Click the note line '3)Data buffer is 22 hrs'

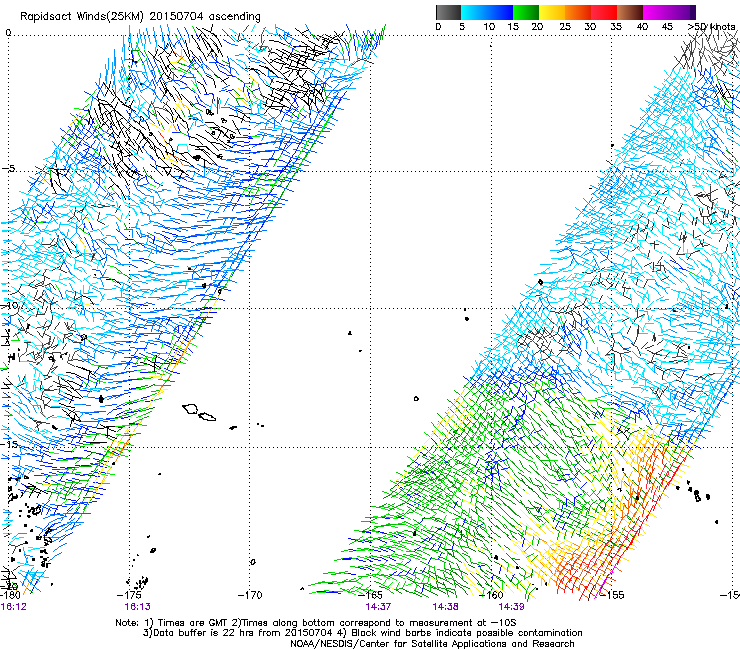[362, 633]
